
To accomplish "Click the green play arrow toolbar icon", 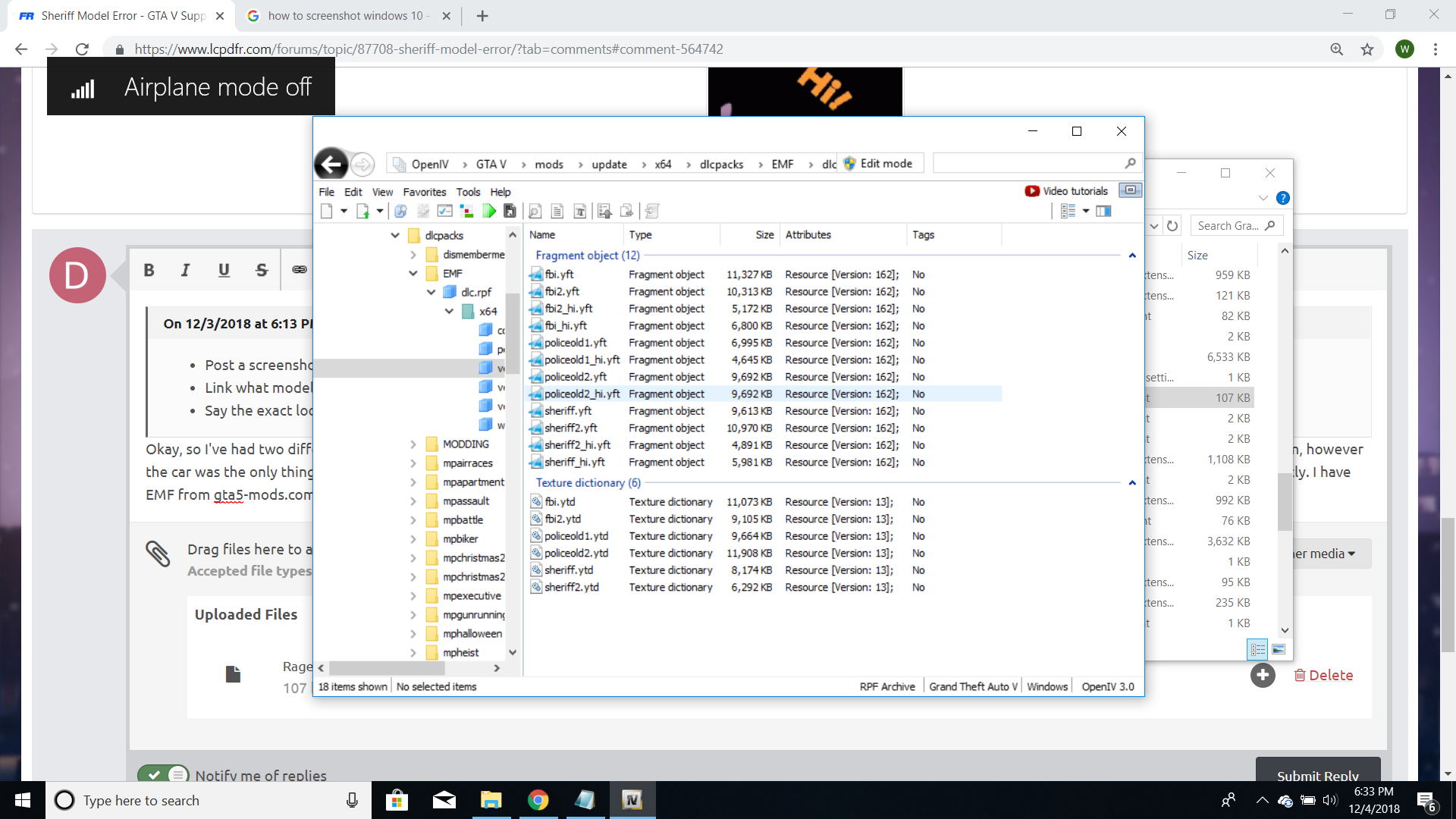I will pos(489,212).
